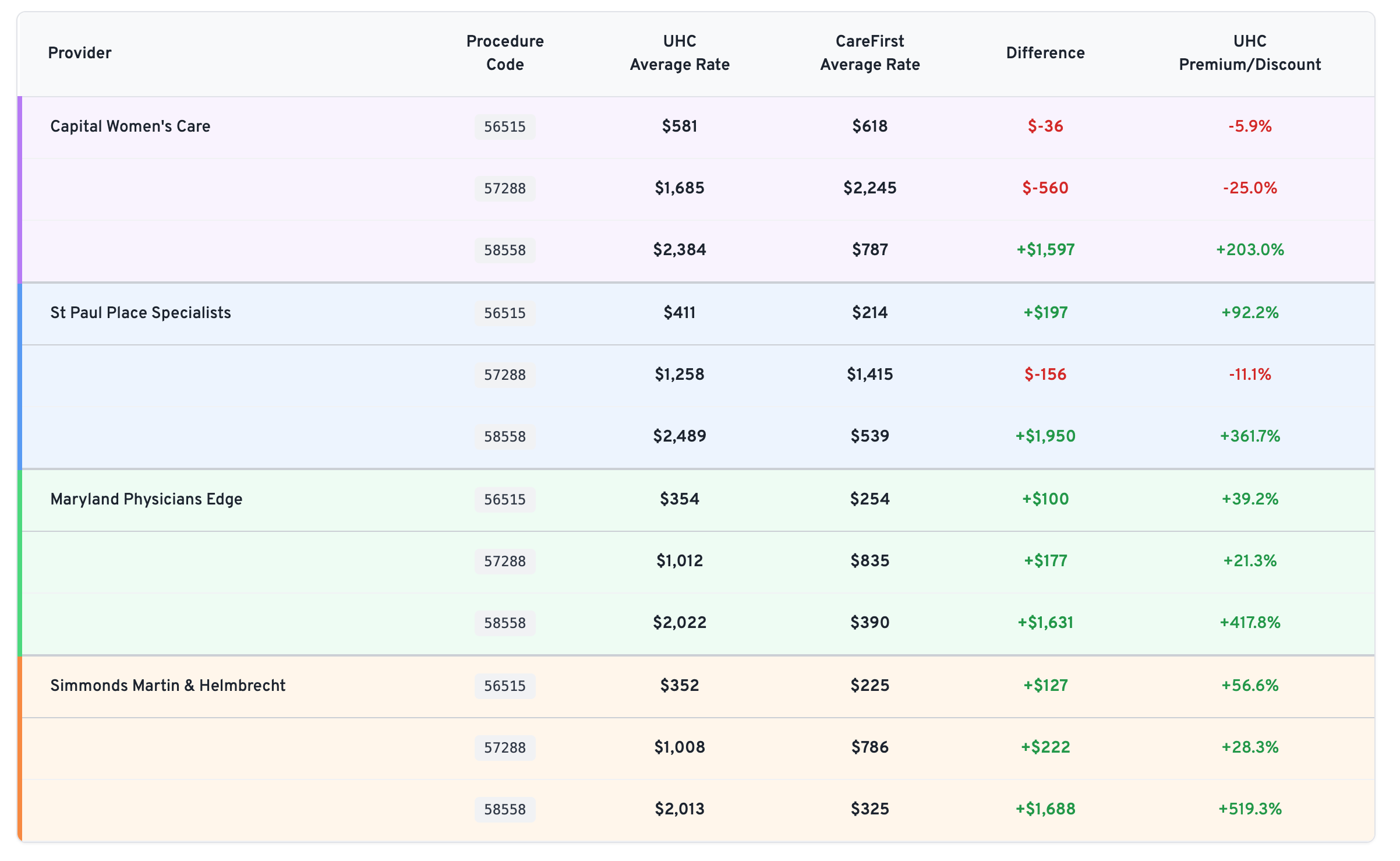Click the red difference $-560

[x=1045, y=188]
